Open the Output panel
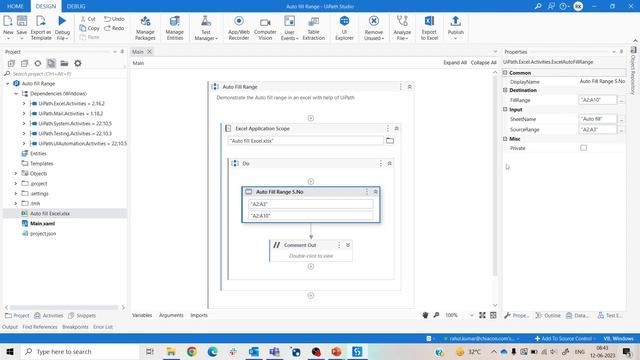Viewport: 640px width, 360px height. [10, 327]
